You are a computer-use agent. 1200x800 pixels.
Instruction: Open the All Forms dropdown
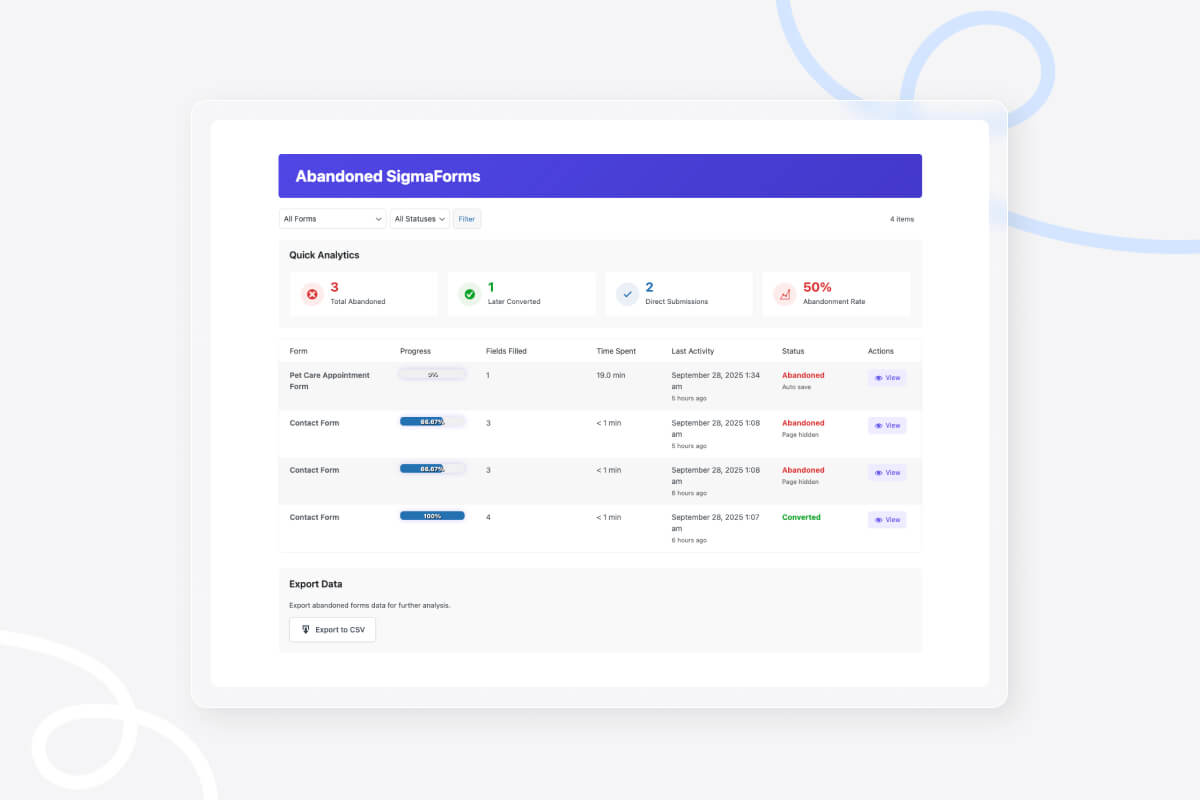[x=332, y=219]
